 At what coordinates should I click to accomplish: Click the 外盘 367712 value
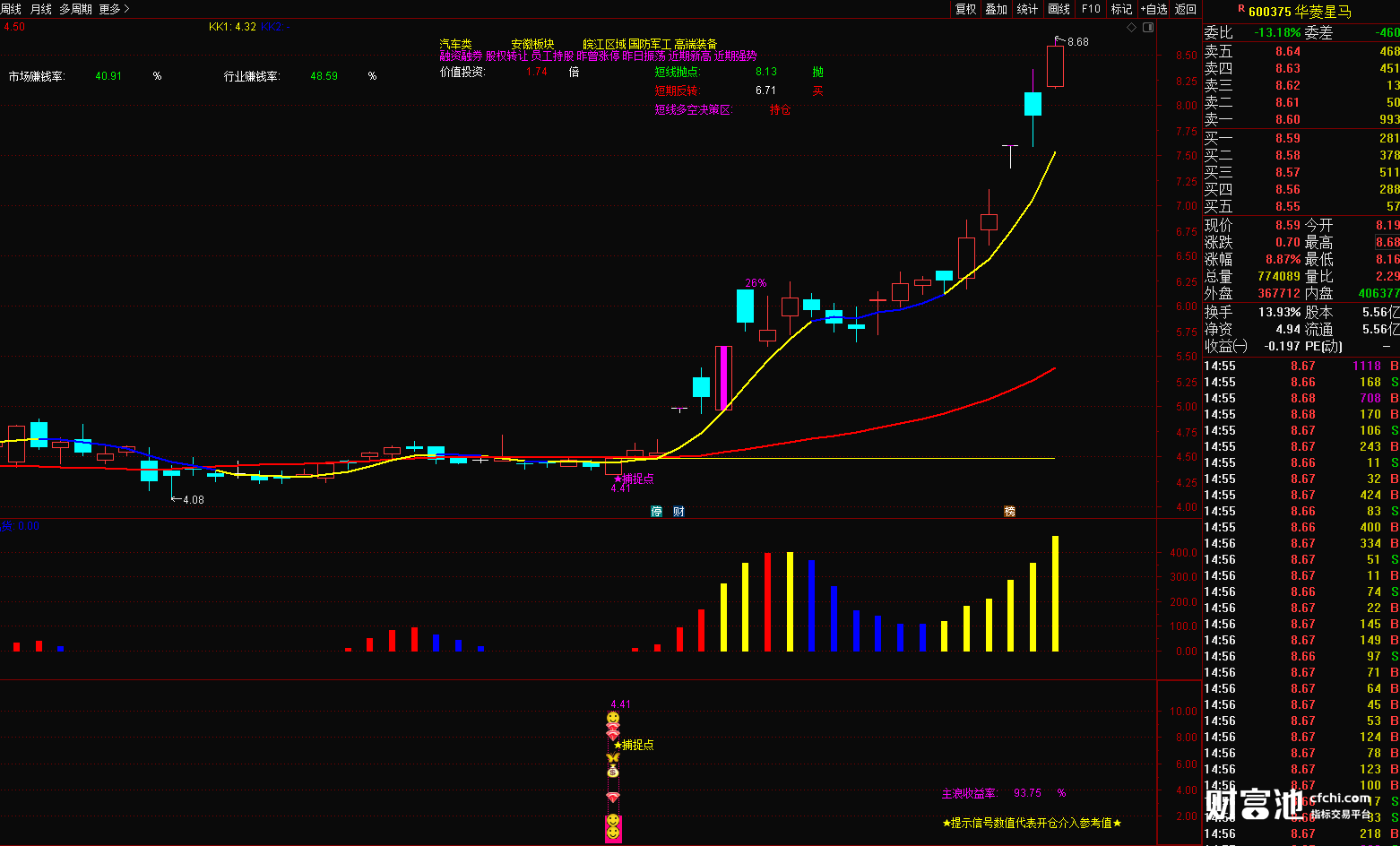pos(1279,294)
